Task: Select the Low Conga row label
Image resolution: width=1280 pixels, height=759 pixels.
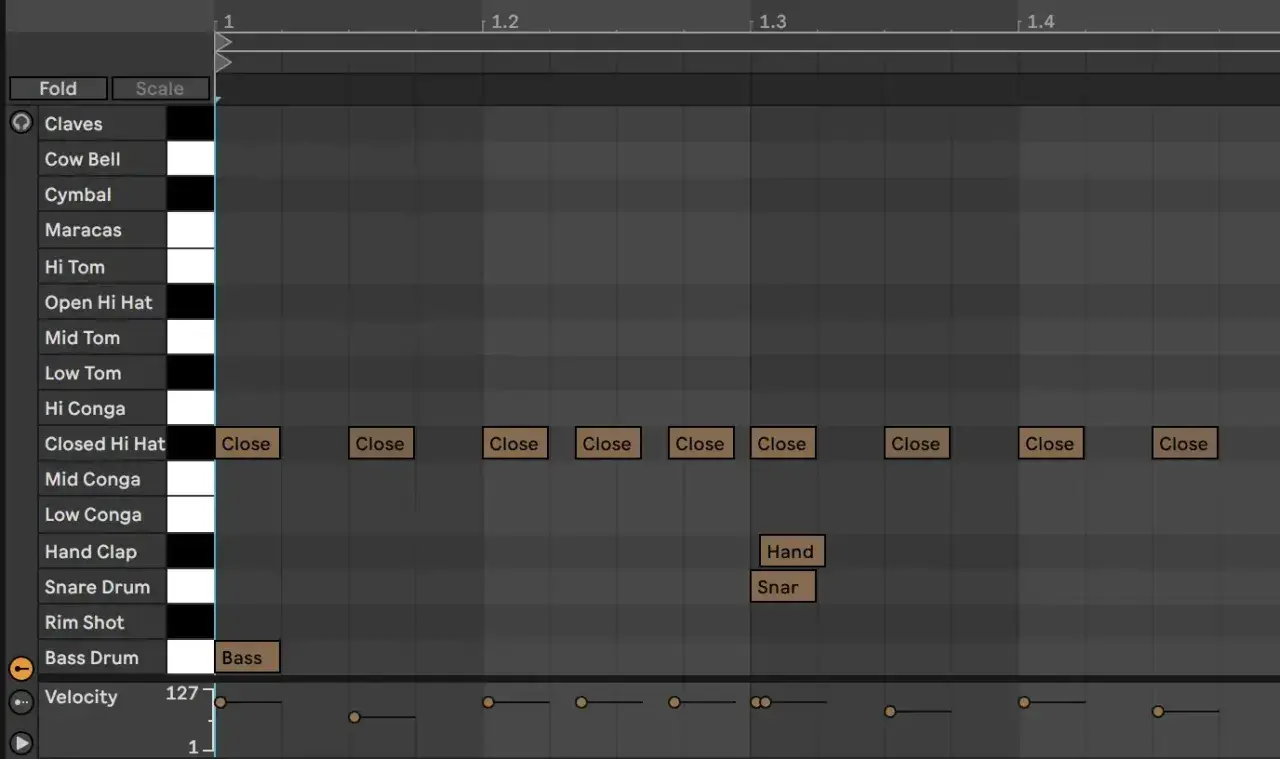Action: coord(102,515)
